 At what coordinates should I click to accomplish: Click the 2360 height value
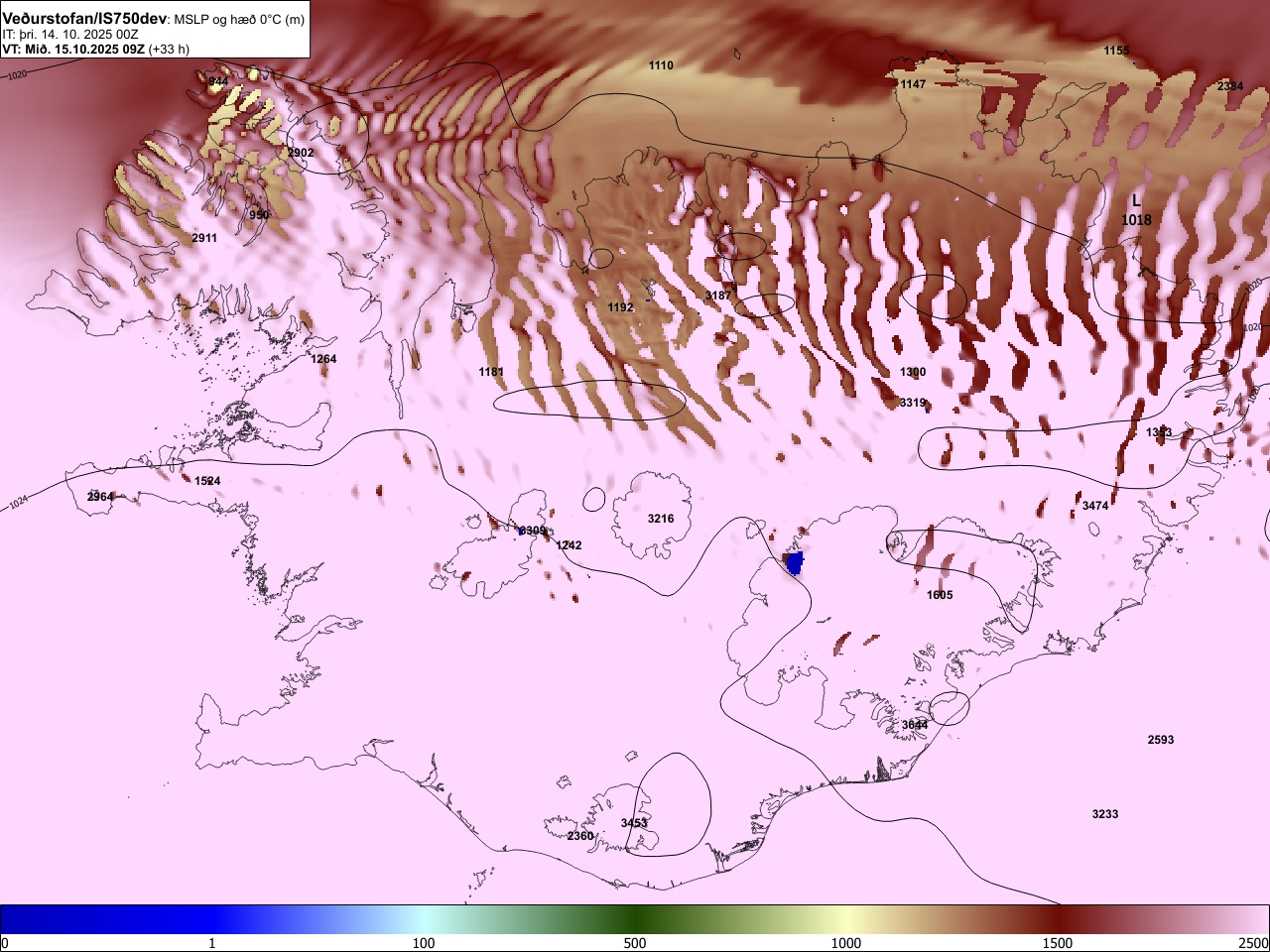580,836
